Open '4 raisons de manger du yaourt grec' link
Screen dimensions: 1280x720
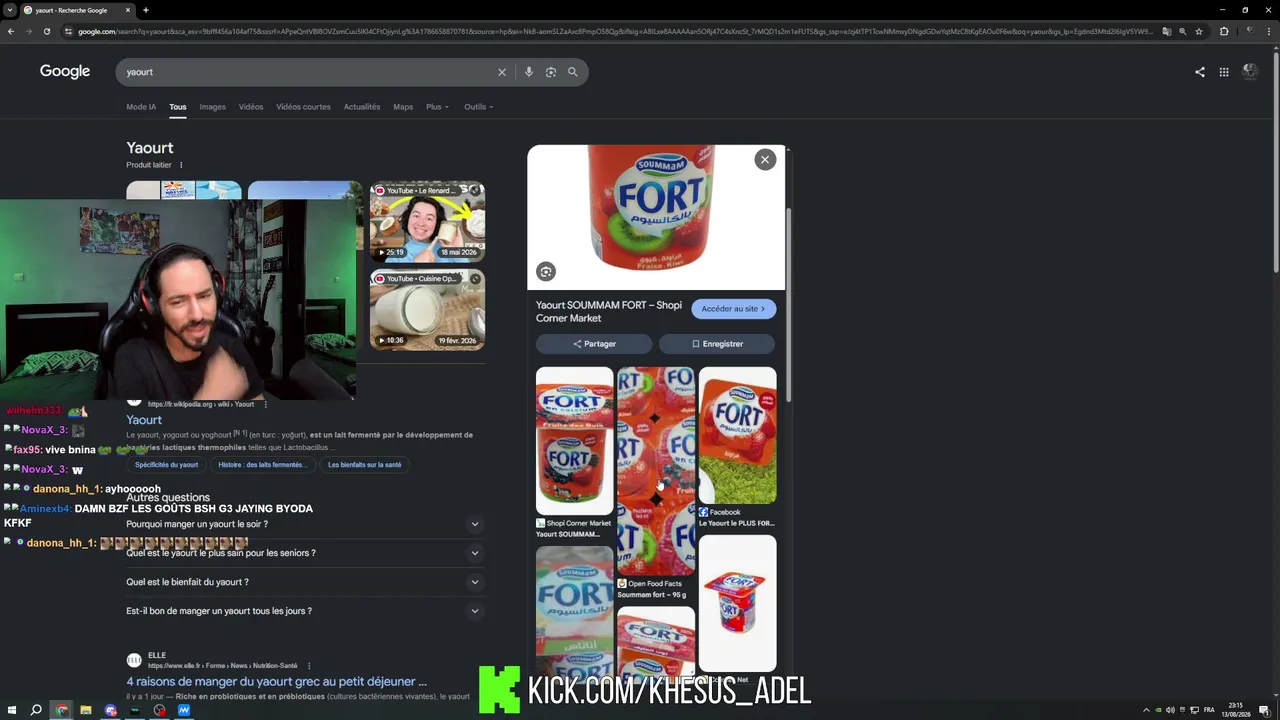276,682
